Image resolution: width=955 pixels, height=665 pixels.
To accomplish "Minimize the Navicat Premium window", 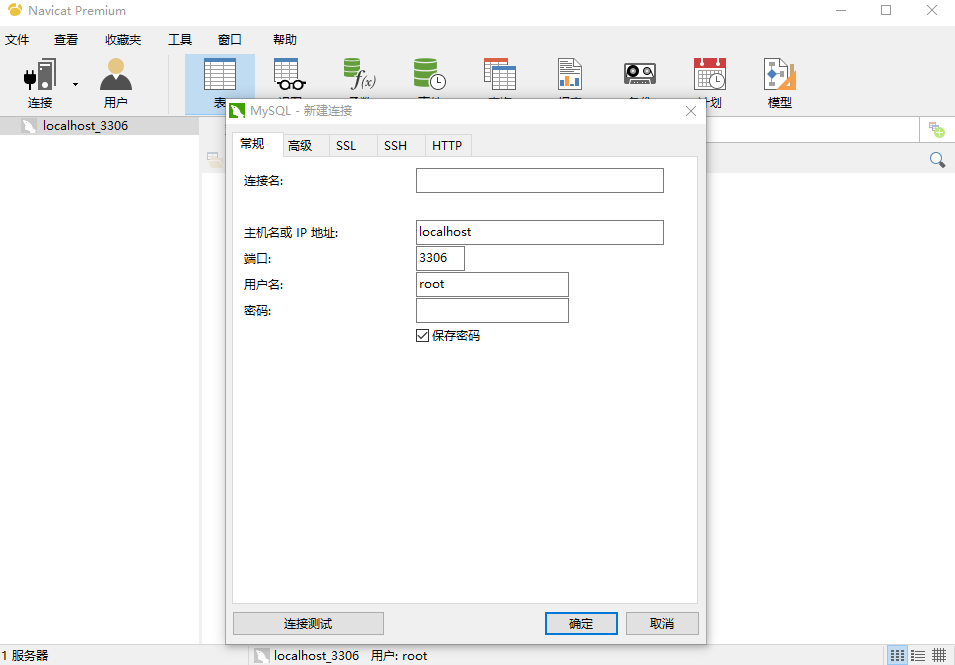I will point(841,10).
